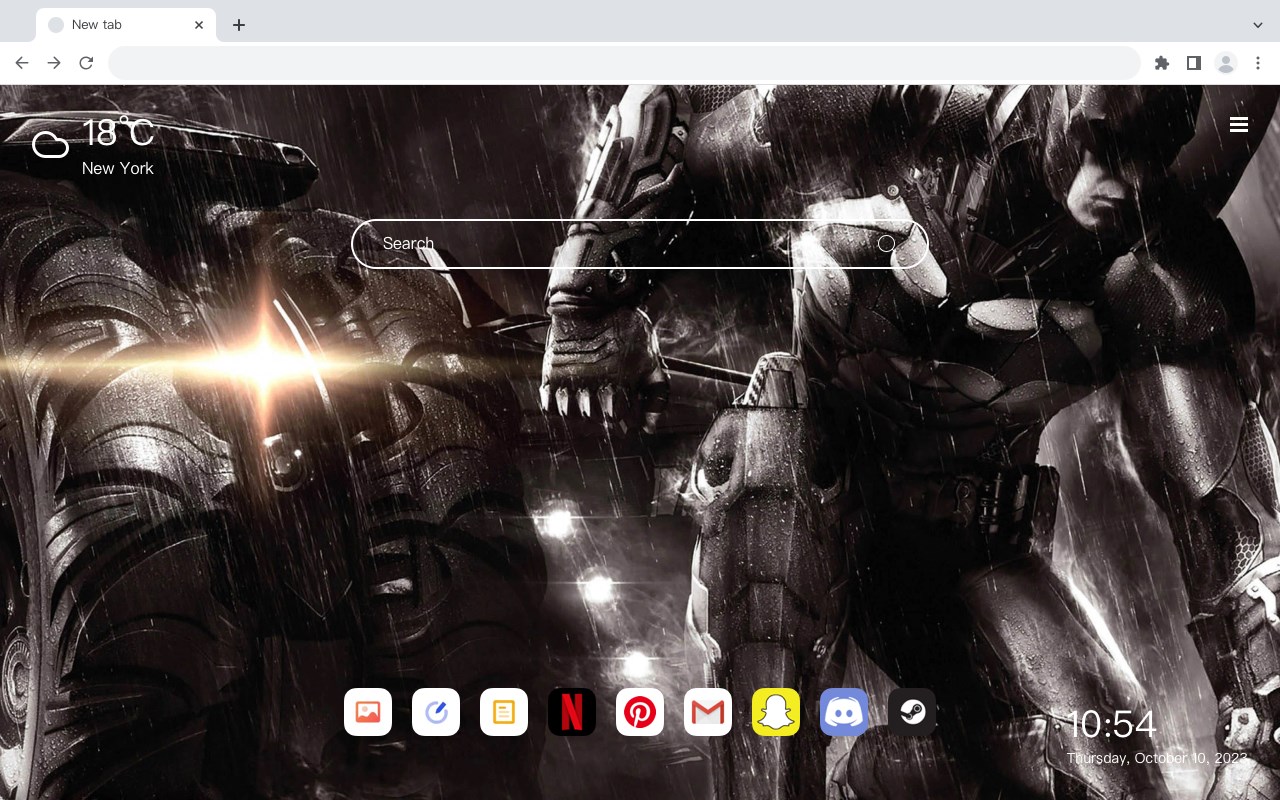Launch the Pinterest shortcut

(x=640, y=712)
